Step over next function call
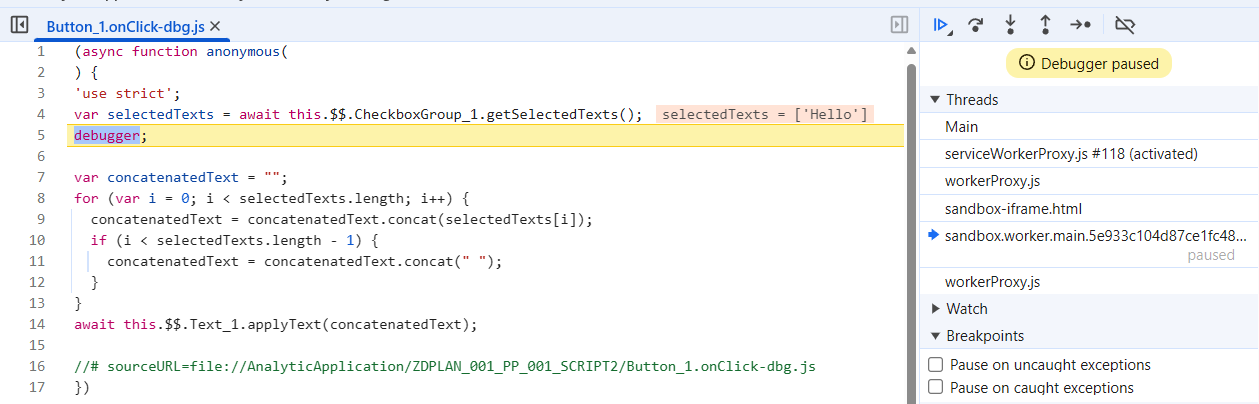 tap(976, 25)
